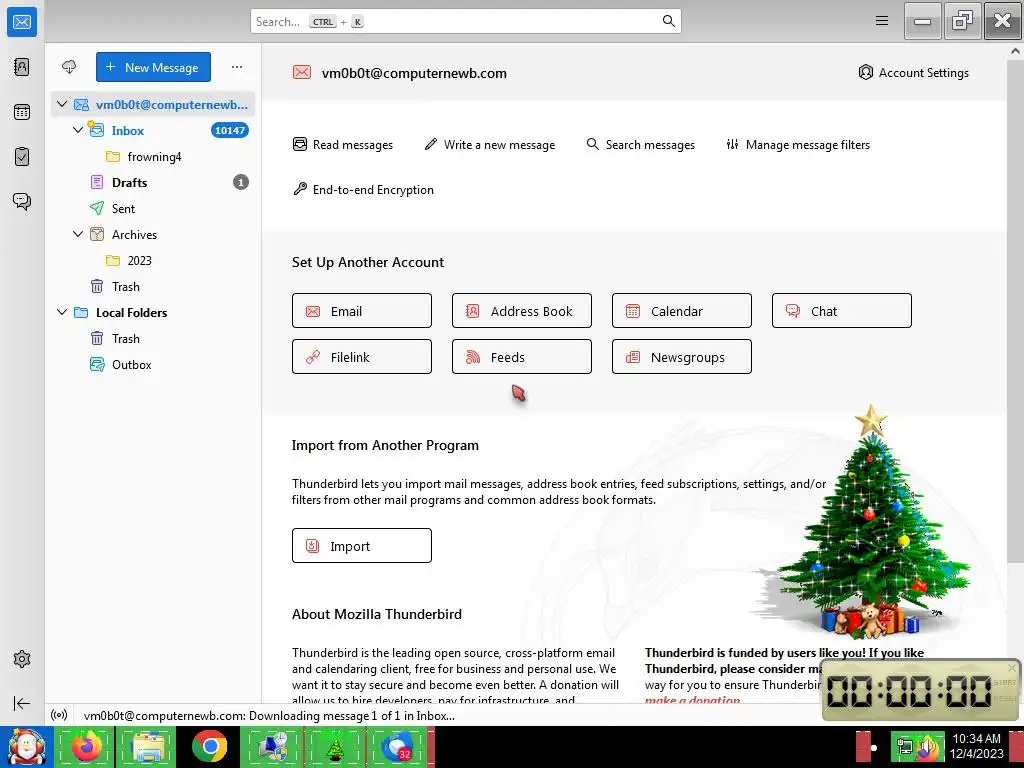Click the online status indicator icon
The image size is (1024, 768).
point(59,715)
